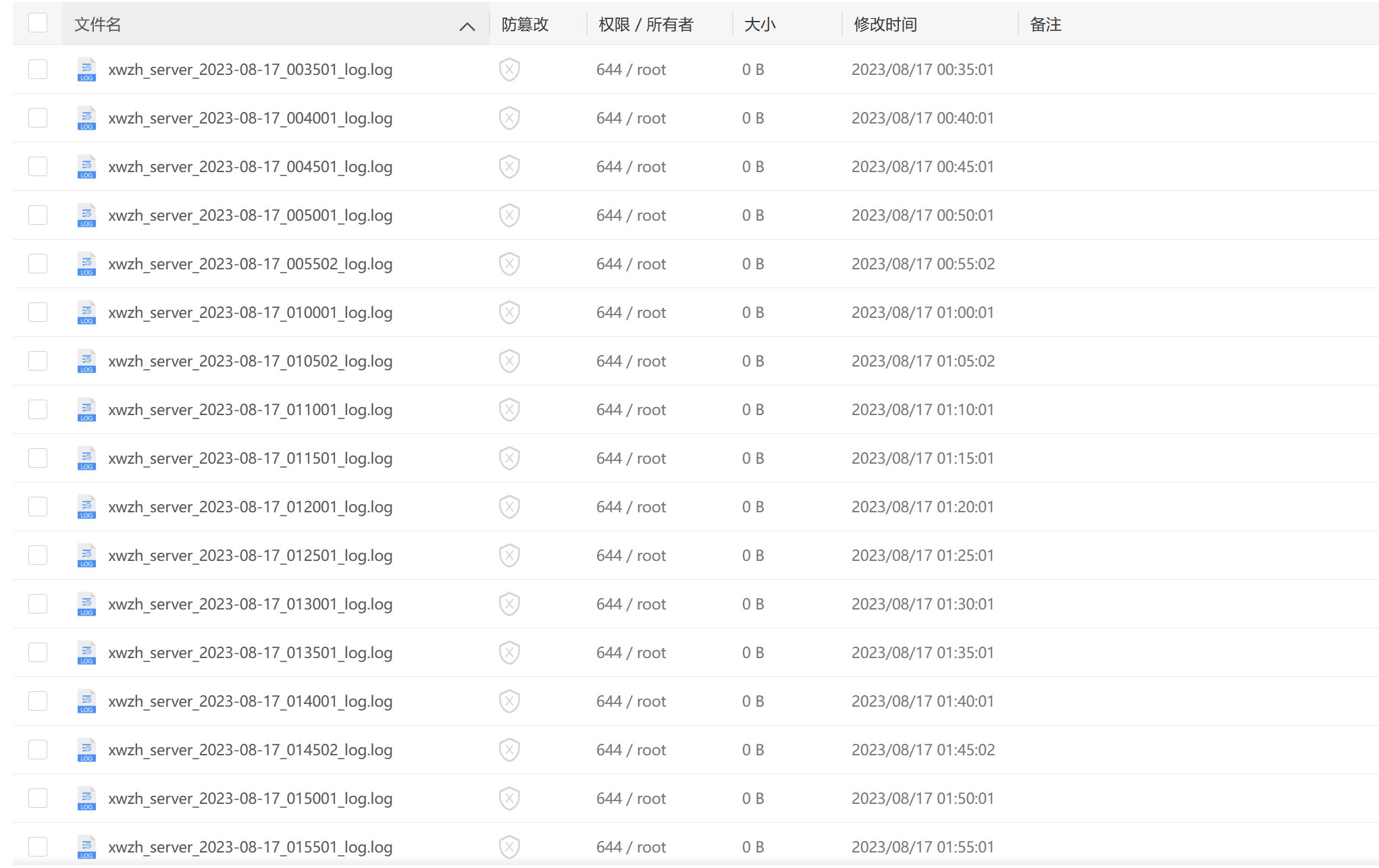Click log file icon for xwzh_server_2023-08-17_005502_log.log
1379x868 pixels.
pyautogui.click(x=86, y=264)
